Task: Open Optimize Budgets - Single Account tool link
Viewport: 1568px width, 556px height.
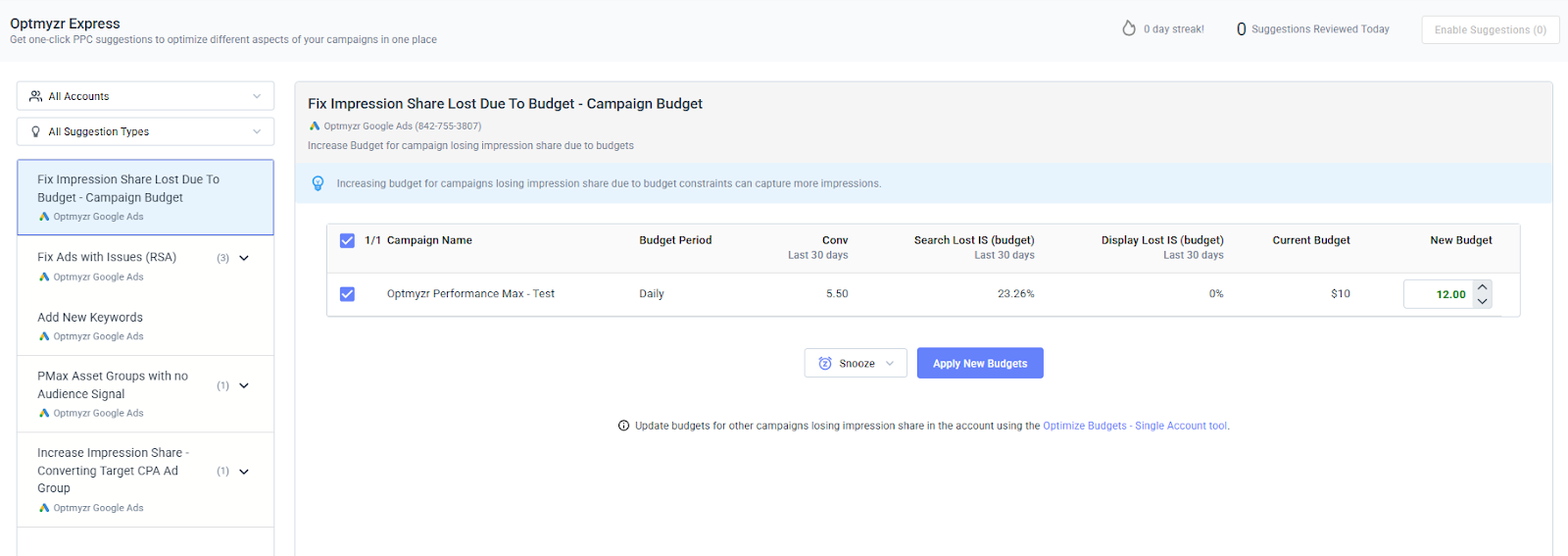Action: tap(1134, 426)
